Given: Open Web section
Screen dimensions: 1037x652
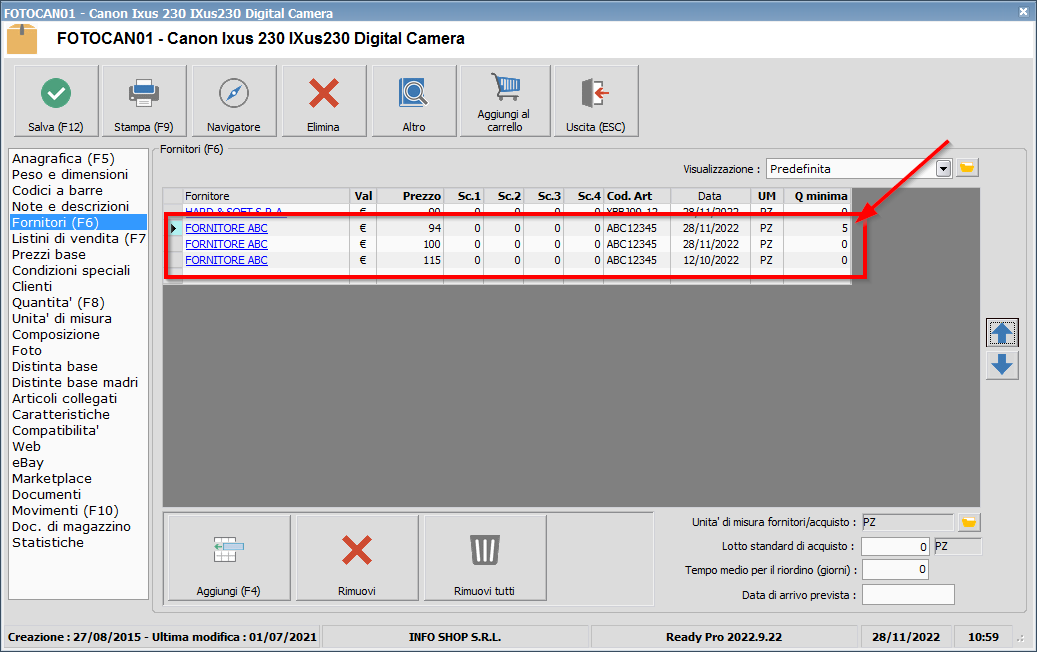Looking at the screenshot, I should click(26, 446).
